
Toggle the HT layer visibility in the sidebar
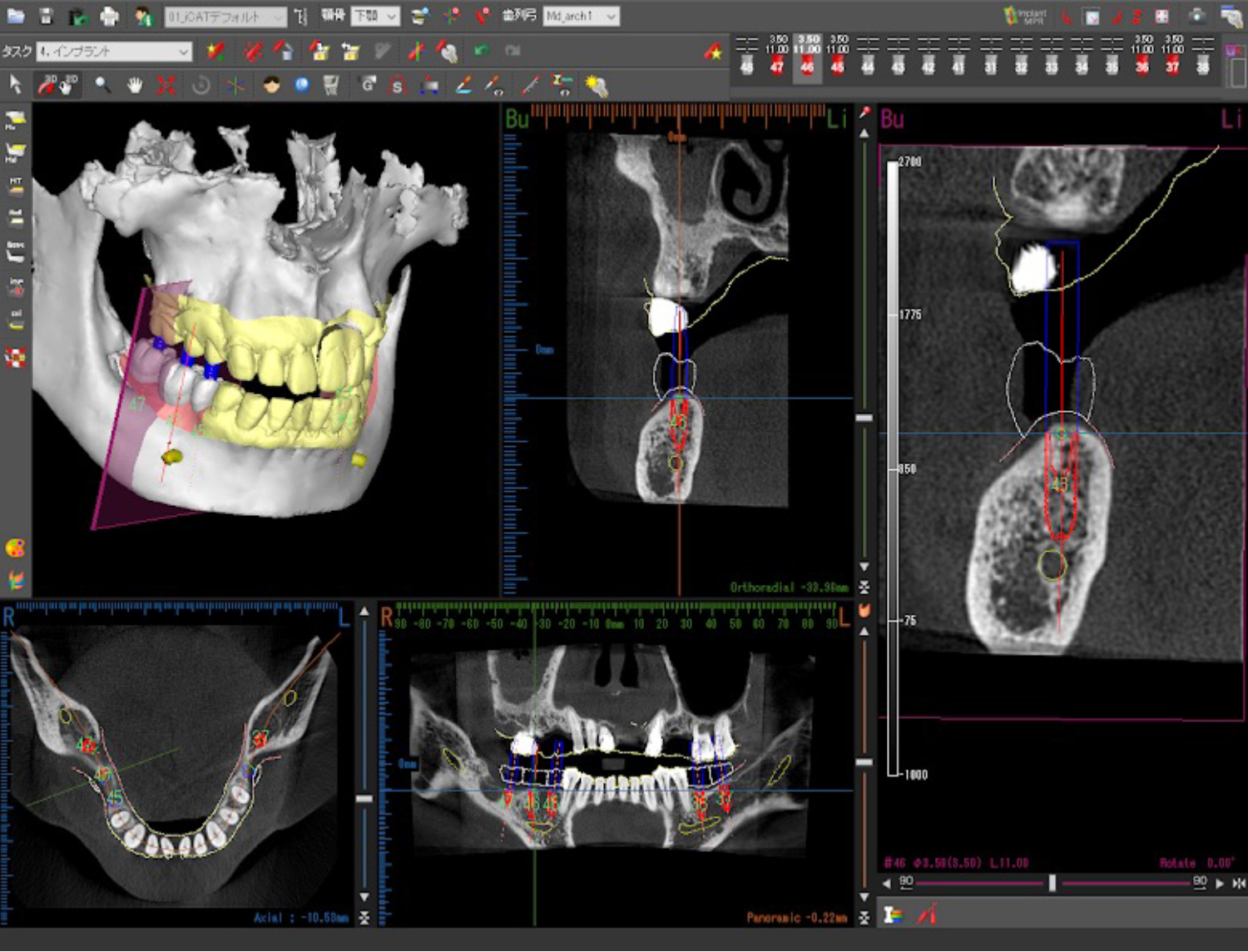coord(15,186)
